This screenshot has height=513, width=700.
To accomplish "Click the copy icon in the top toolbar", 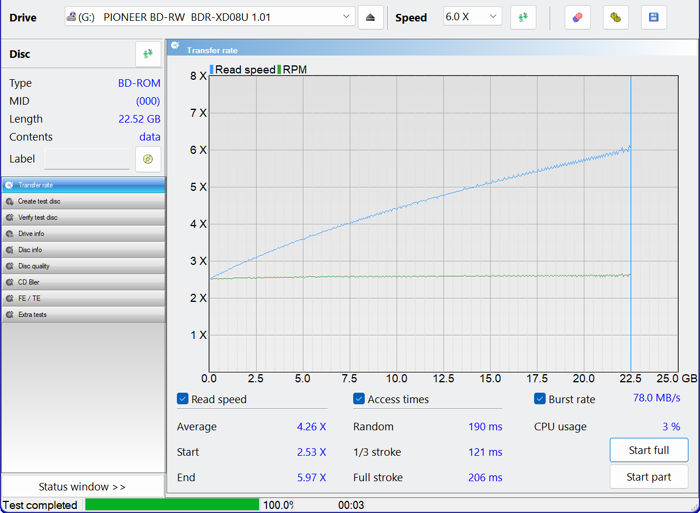I will (x=616, y=17).
